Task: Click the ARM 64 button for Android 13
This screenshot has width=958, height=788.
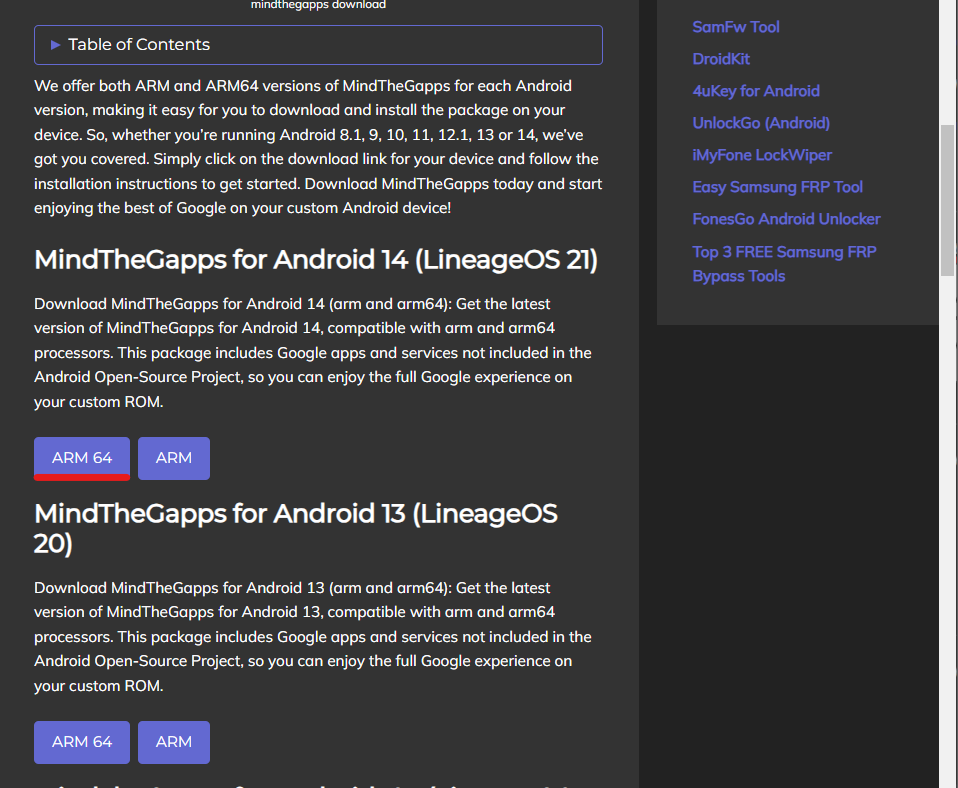Action: tap(82, 742)
